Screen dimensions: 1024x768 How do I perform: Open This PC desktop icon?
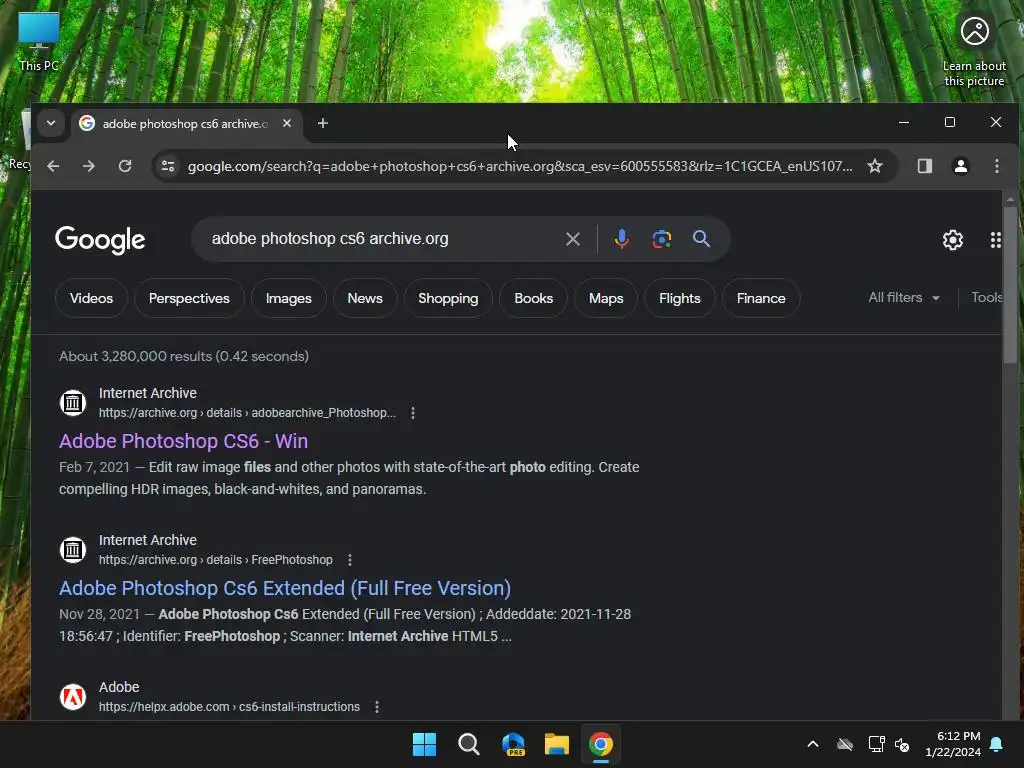coord(39,40)
